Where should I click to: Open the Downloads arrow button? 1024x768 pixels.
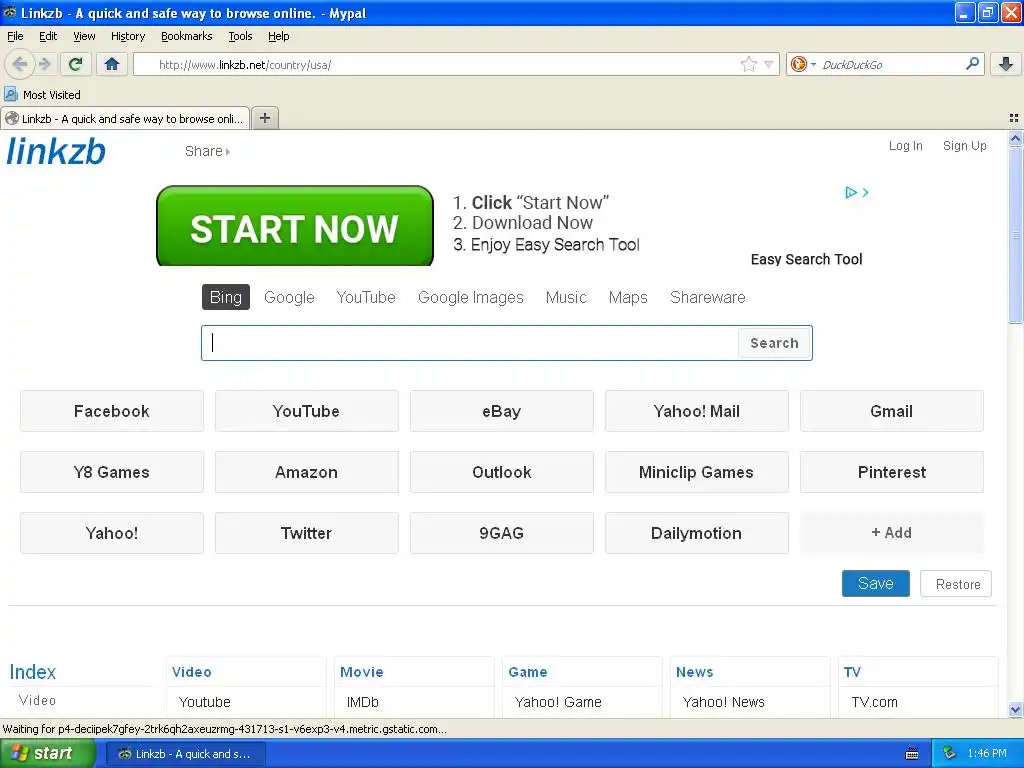pyautogui.click(x=1006, y=64)
